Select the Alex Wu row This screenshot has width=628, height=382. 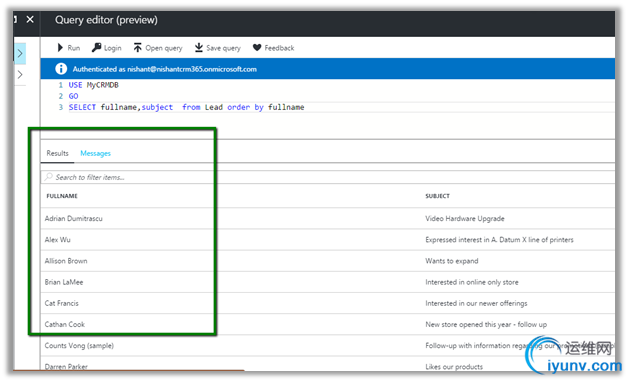(328, 239)
